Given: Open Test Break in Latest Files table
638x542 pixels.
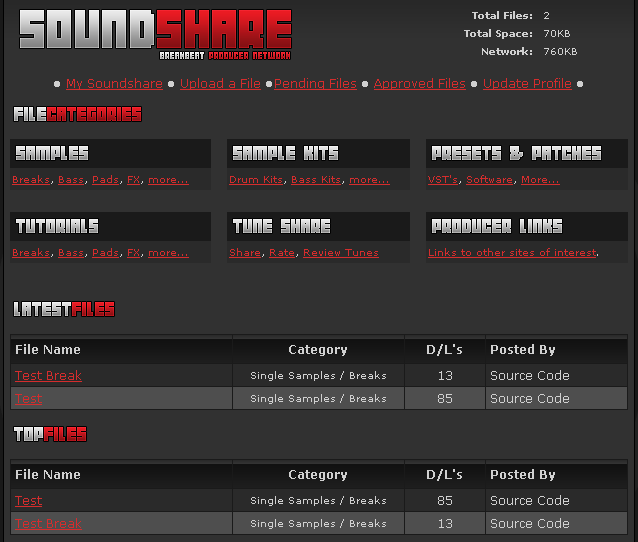Looking at the screenshot, I should (x=48, y=376).
